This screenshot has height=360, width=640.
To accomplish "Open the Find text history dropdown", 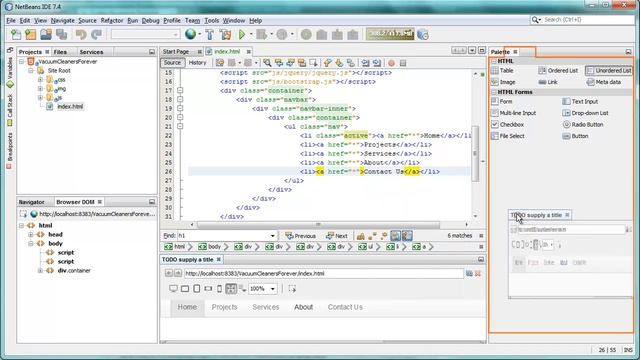I will 273,236.
